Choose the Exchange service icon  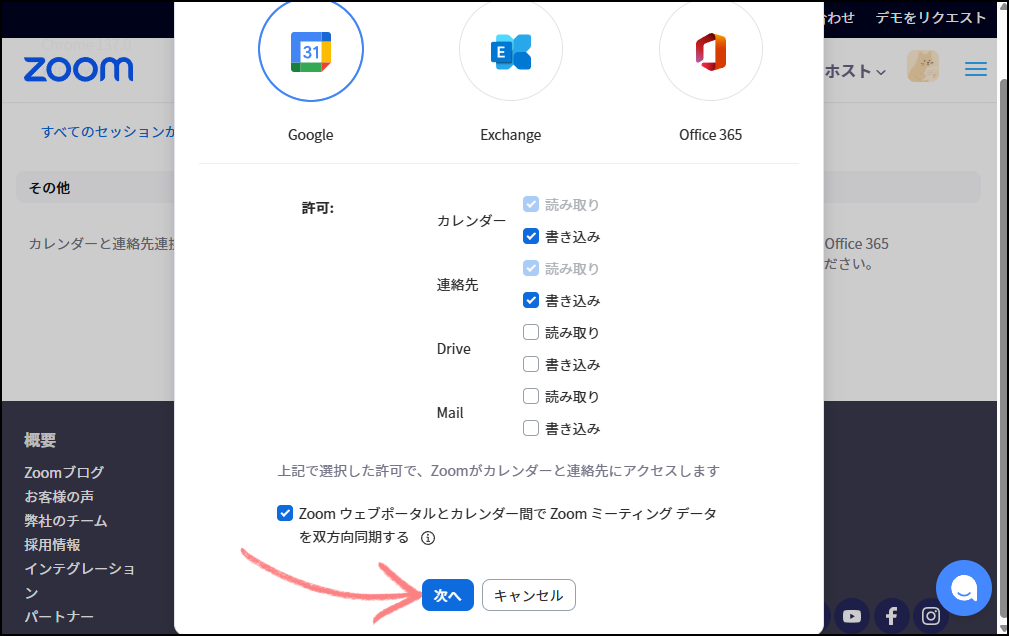tap(511, 50)
